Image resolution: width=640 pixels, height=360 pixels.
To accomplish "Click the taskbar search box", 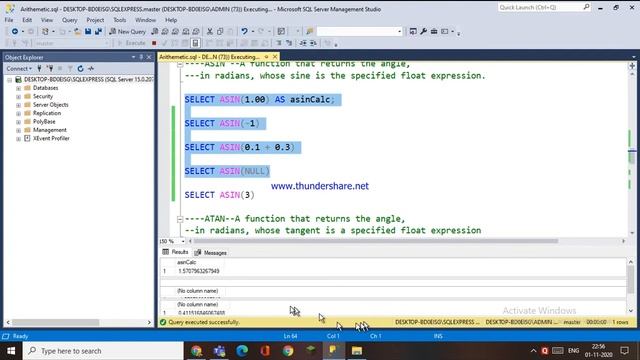I will [103, 351].
